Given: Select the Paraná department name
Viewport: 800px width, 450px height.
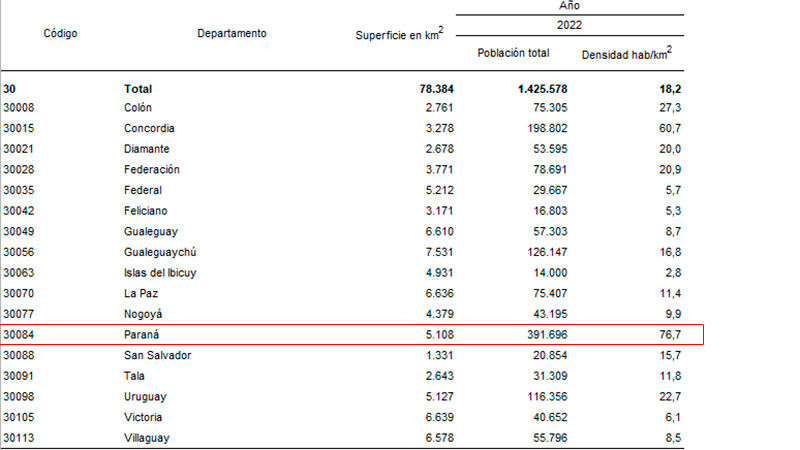Looking at the screenshot, I should click(x=141, y=335).
